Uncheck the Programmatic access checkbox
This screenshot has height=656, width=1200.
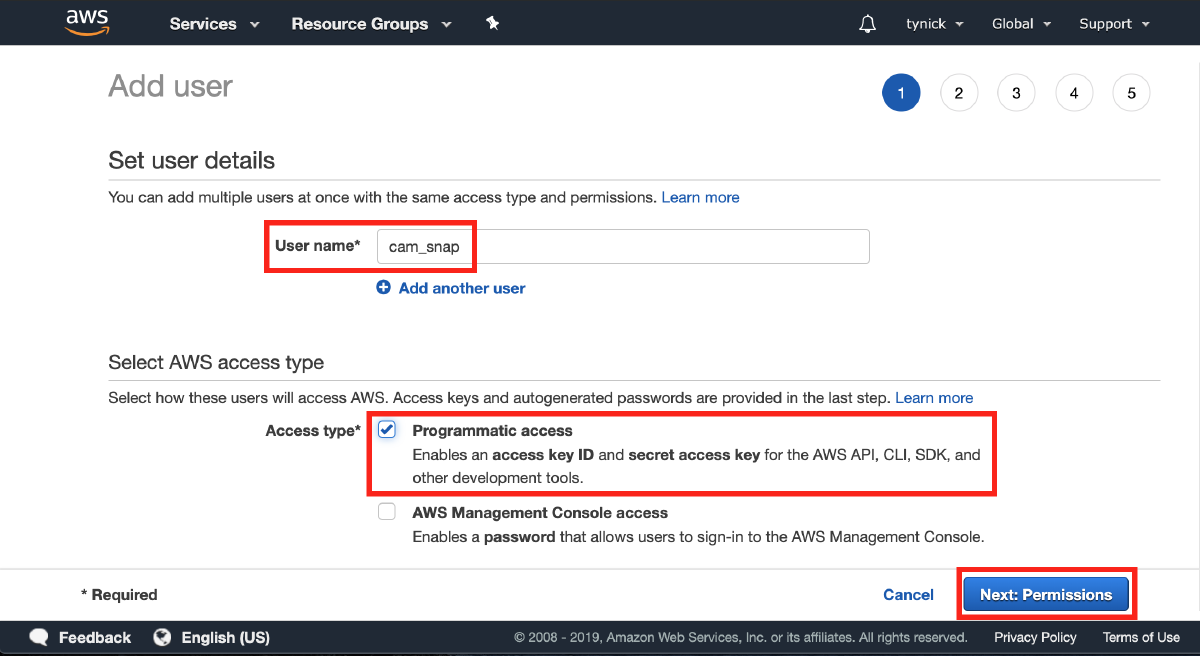pos(386,430)
